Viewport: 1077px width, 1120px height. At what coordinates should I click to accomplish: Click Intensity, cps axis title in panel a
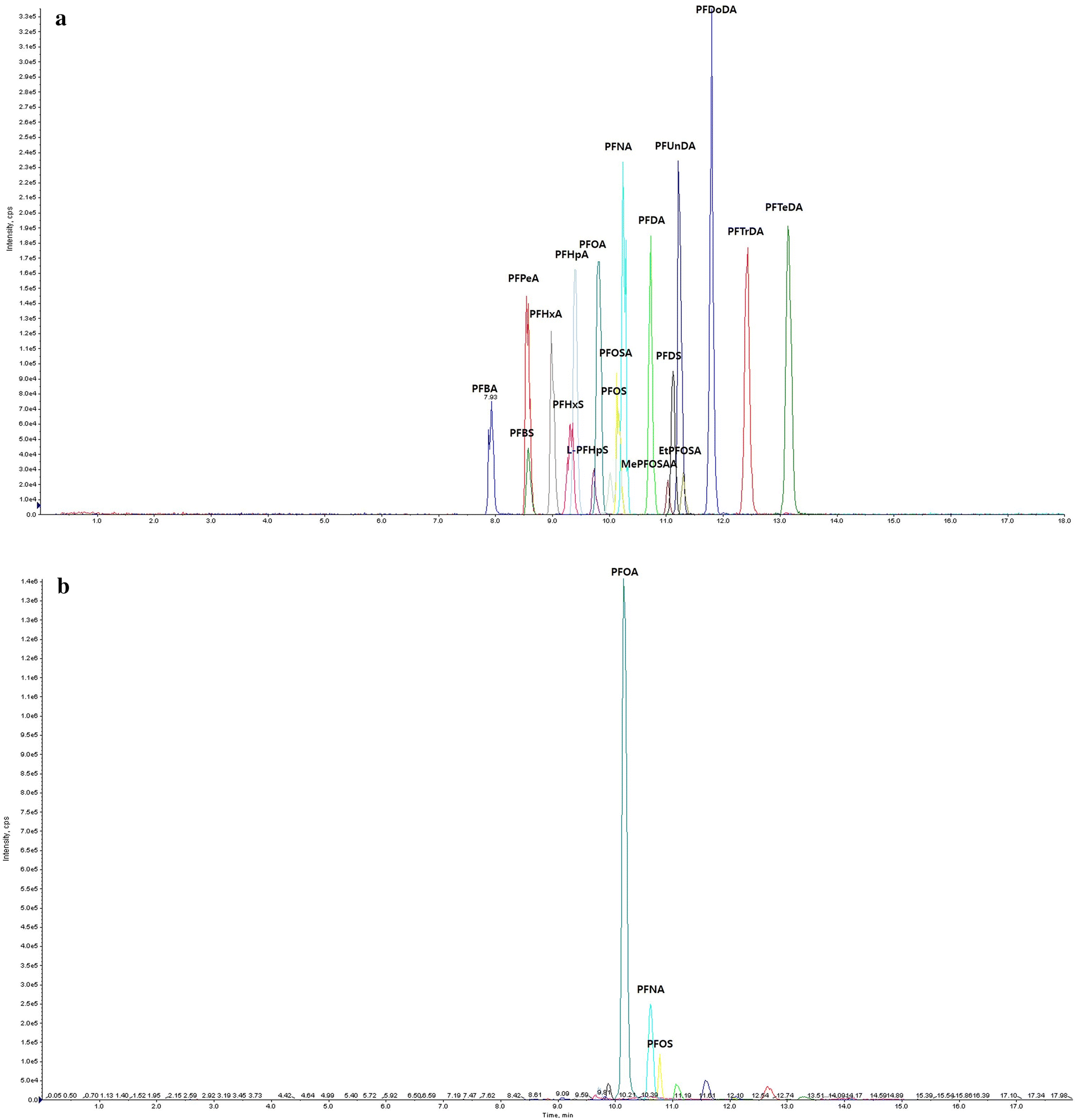pyautogui.click(x=9, y=229)
